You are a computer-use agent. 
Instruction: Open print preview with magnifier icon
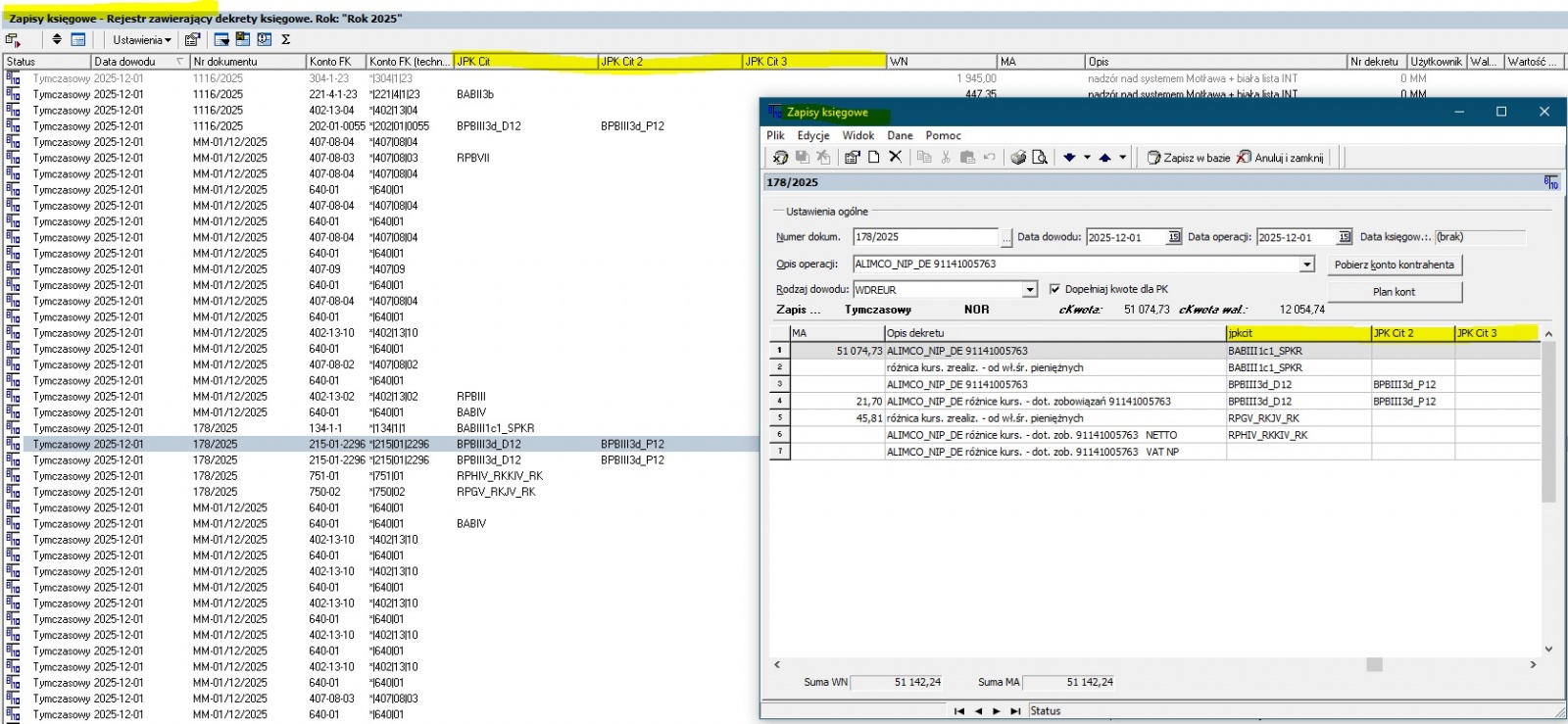1040,157
